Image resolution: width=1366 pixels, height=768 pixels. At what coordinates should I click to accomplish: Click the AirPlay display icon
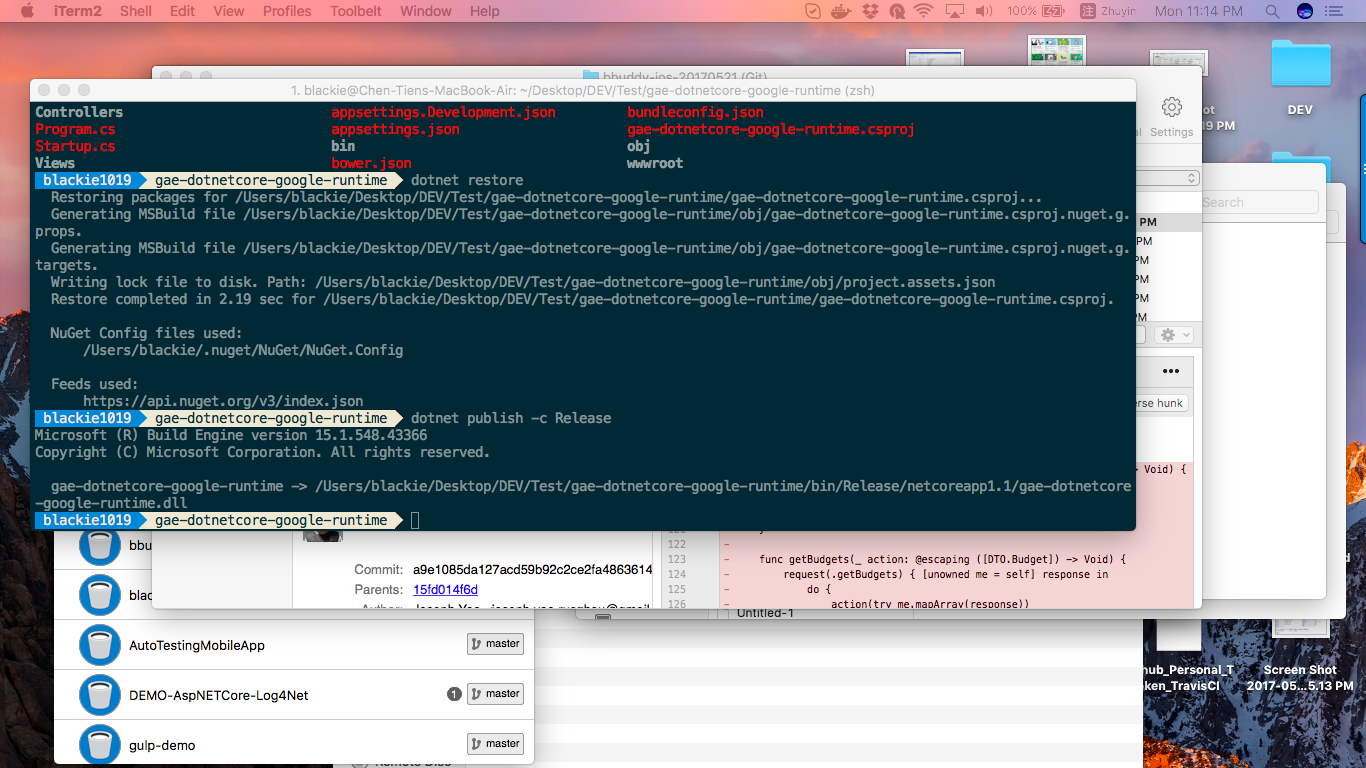pos(954,11)
